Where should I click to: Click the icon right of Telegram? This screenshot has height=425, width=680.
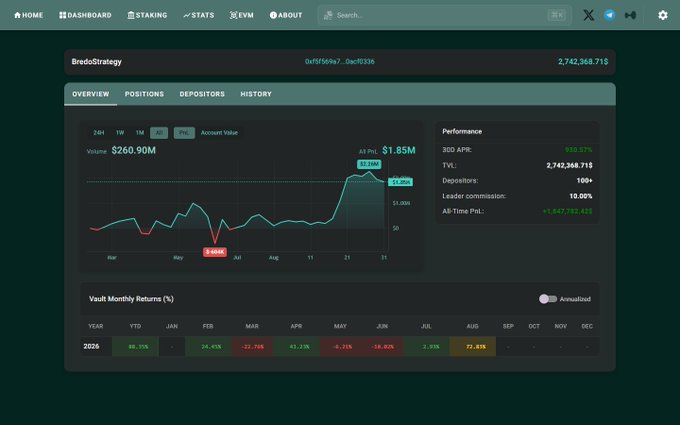click(x=630, y=15)
